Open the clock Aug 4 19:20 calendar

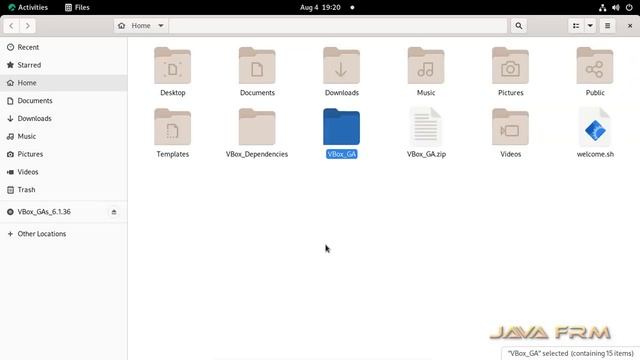click(x=320, y=7)
